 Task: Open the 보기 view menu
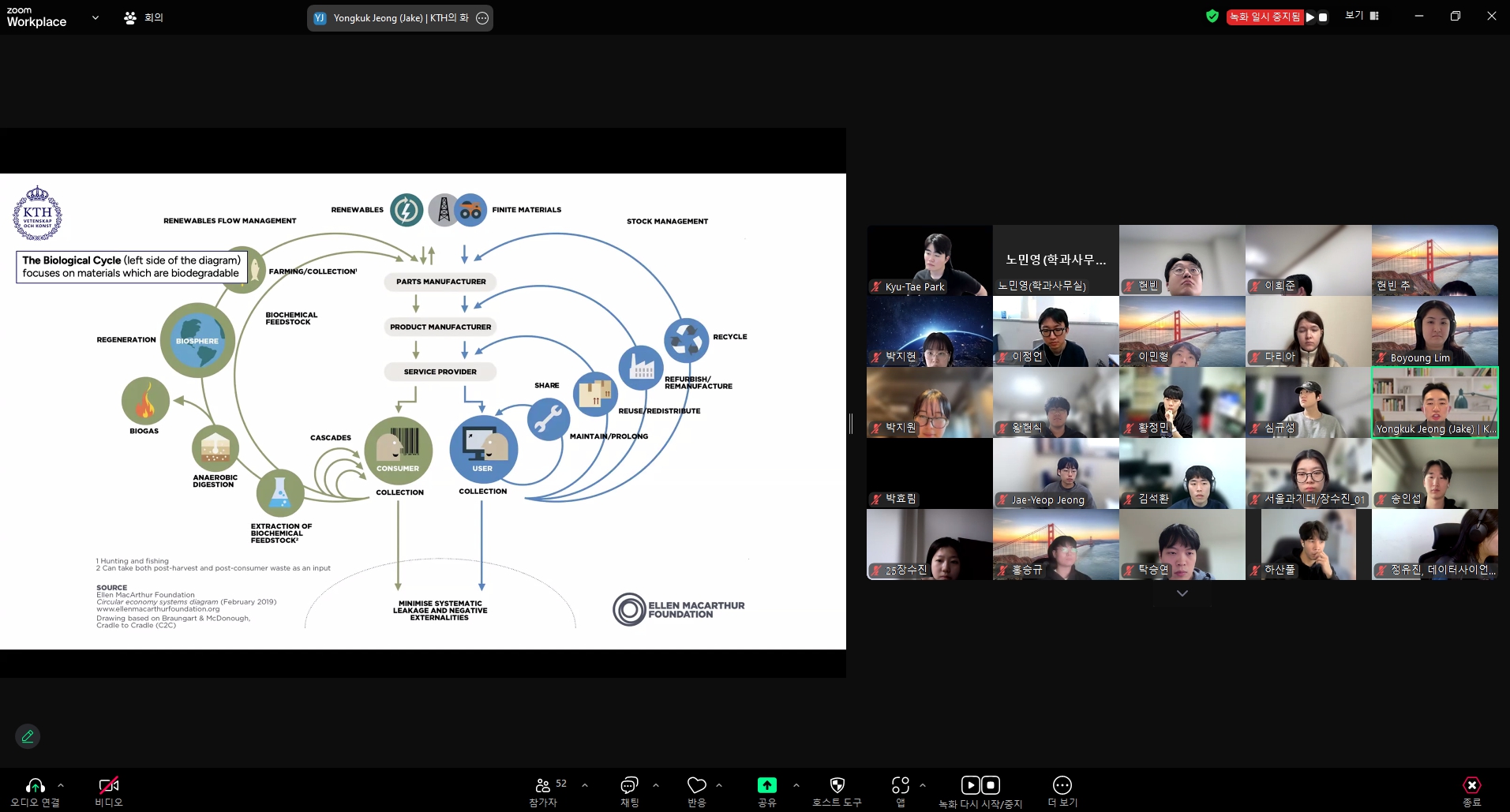coord(1362,16)
